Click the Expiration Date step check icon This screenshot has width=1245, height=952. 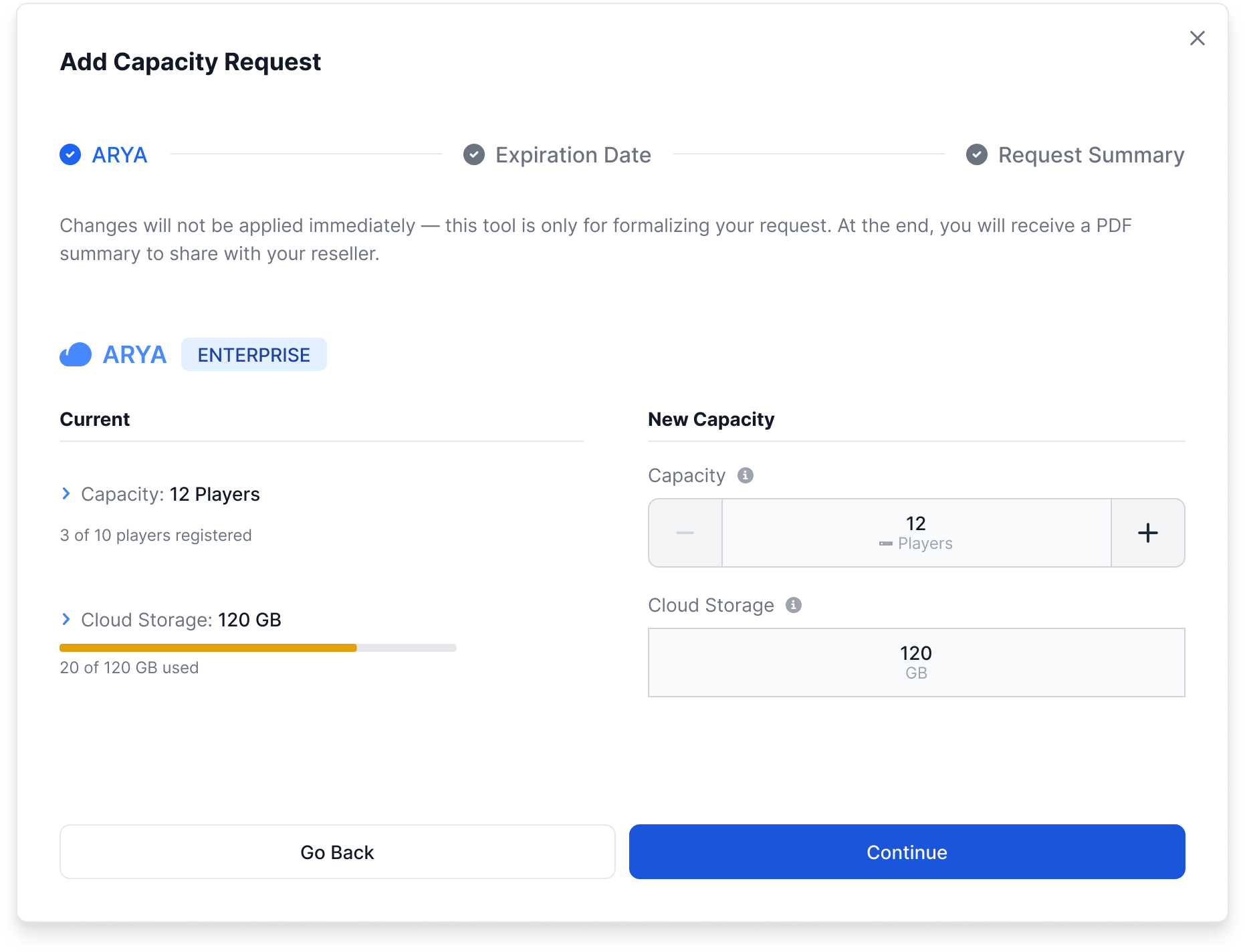pyautogui.click(x=474, y=154)
